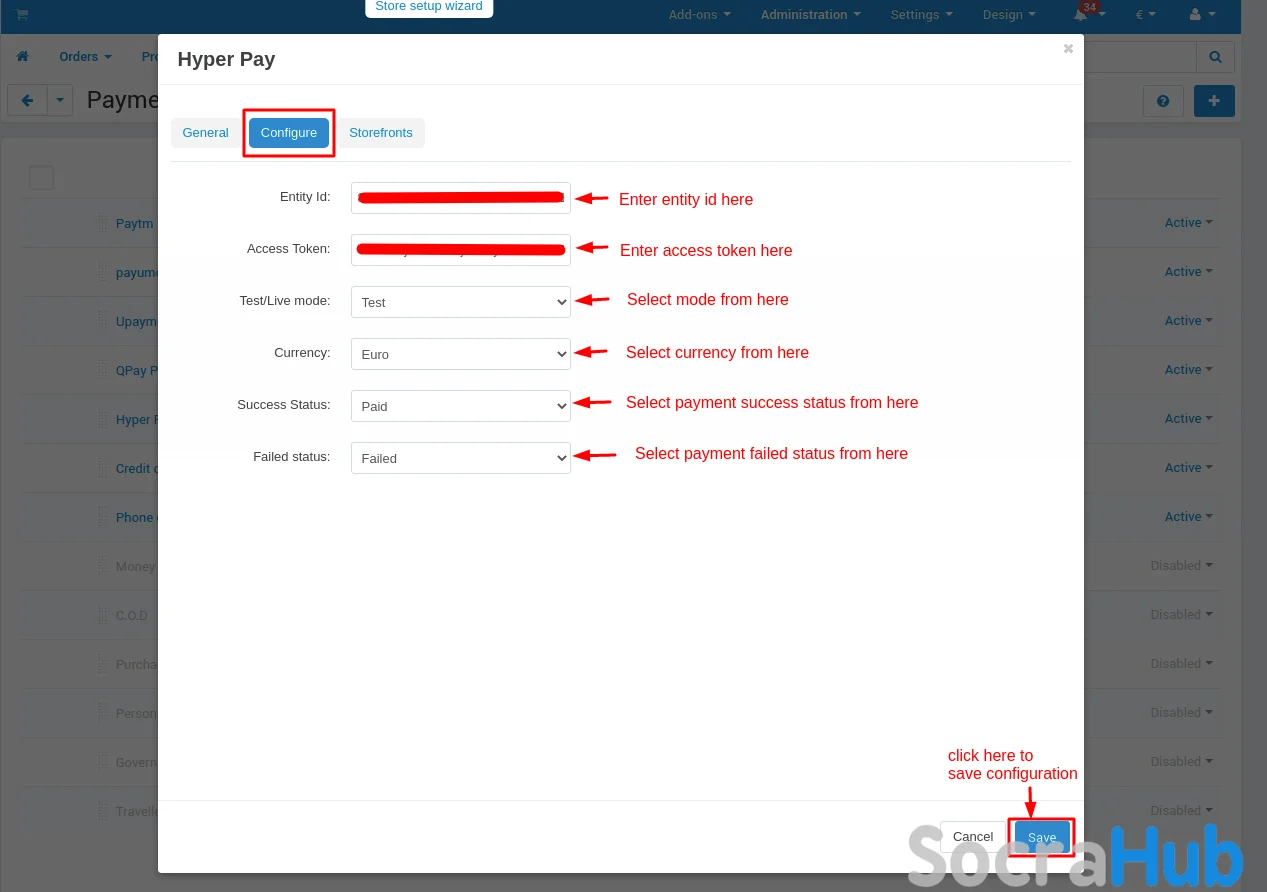The image size is (1267, 892).
Task: Change the C.O.D row Disabled status
Action: [x=1182, y=615]
